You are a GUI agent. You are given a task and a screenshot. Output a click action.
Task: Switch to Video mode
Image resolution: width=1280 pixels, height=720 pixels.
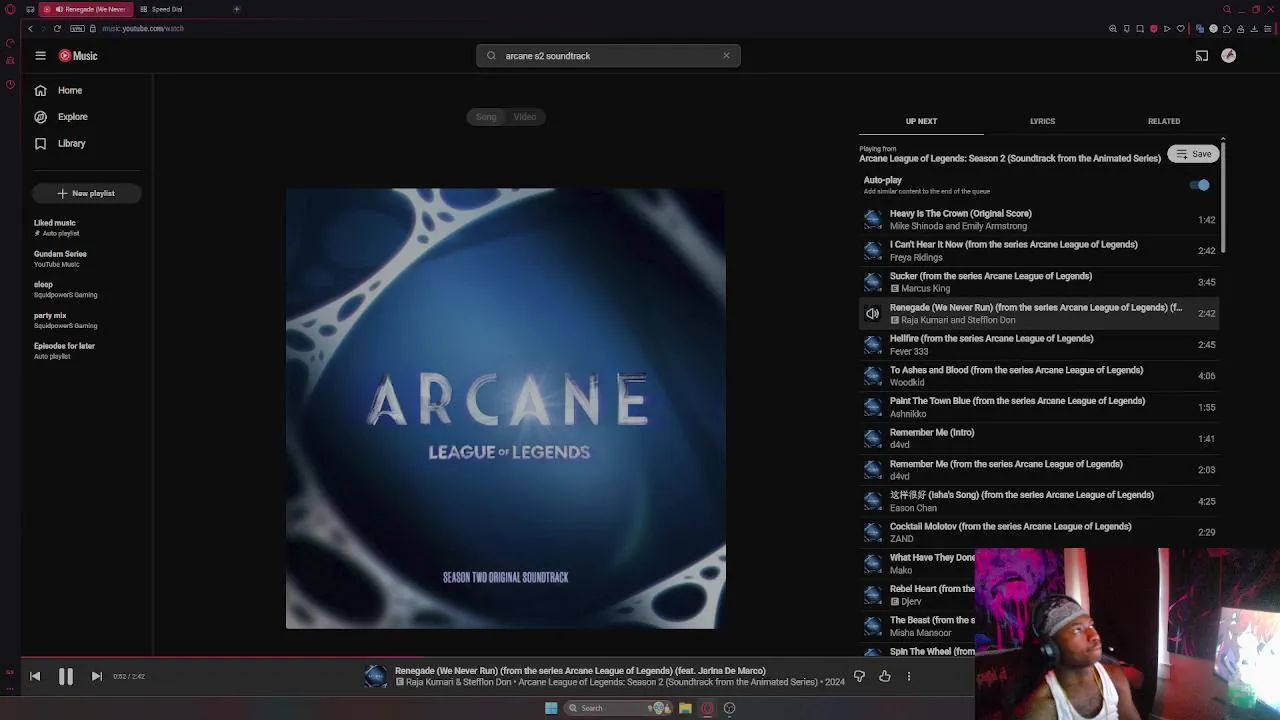525,117
